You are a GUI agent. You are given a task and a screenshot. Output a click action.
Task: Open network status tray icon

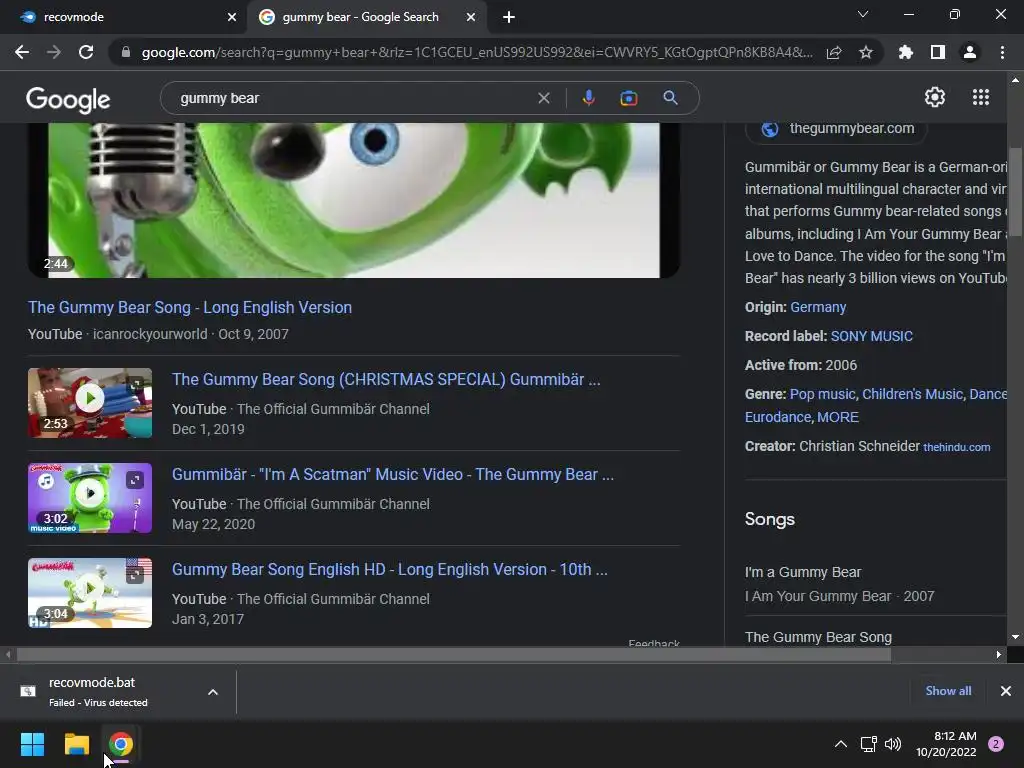pyautogui.click(x=868, y=744)
